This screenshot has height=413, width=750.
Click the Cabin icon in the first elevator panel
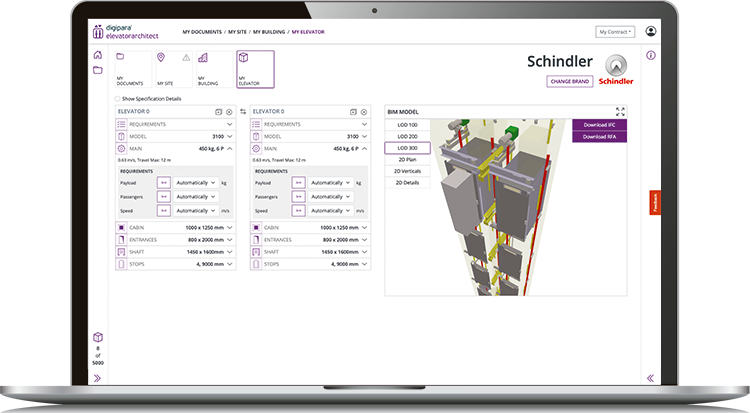pyautogui.click(x=121, y=227)
